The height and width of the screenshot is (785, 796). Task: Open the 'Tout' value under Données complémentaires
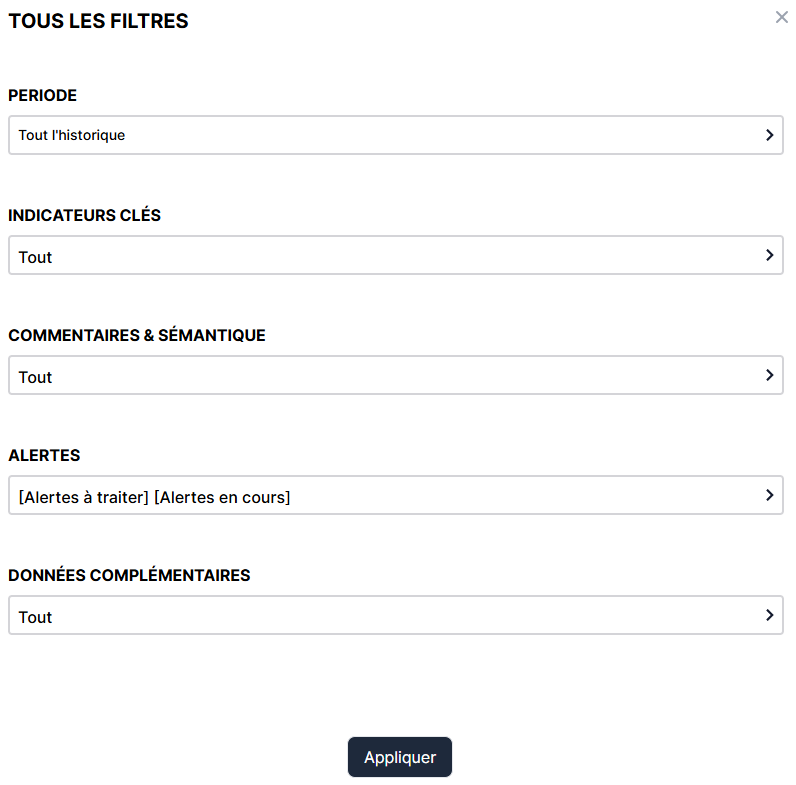[35, 617]
